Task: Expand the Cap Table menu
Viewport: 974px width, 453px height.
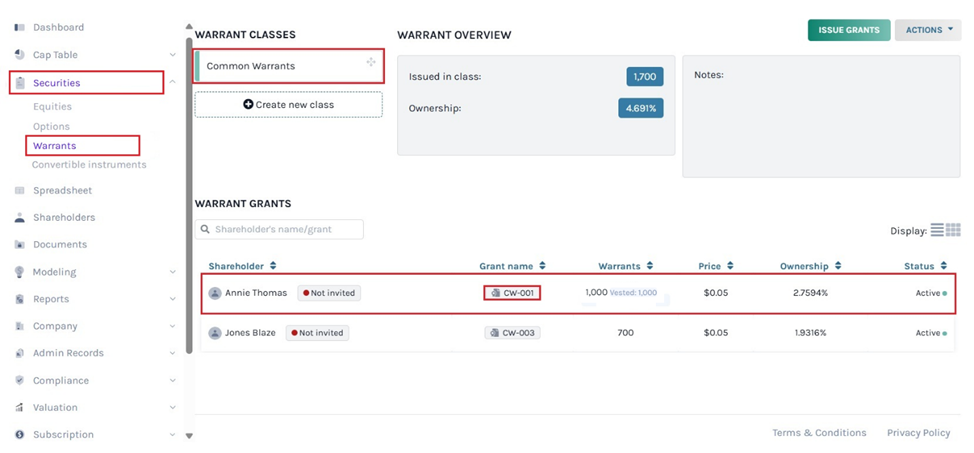Action: pyautogui.click(x=172, y=55)
